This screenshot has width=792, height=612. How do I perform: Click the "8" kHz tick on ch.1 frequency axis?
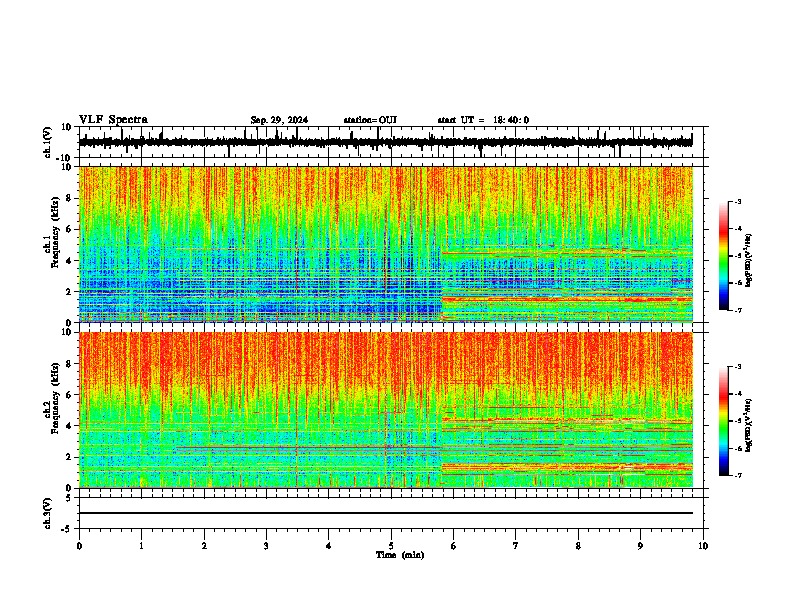point(70,198)
